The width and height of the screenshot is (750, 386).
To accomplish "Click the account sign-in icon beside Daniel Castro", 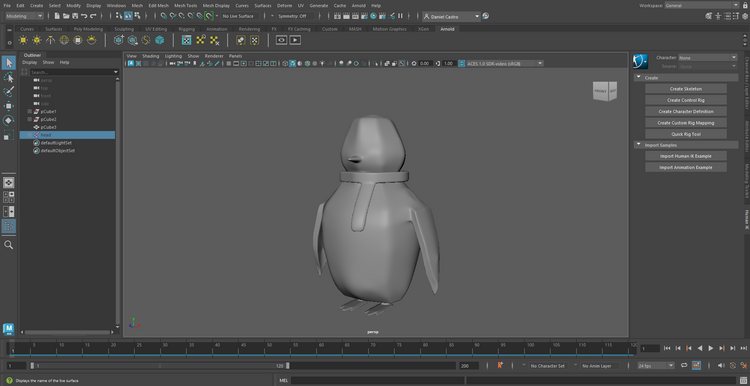I will [x=486, y=16].
